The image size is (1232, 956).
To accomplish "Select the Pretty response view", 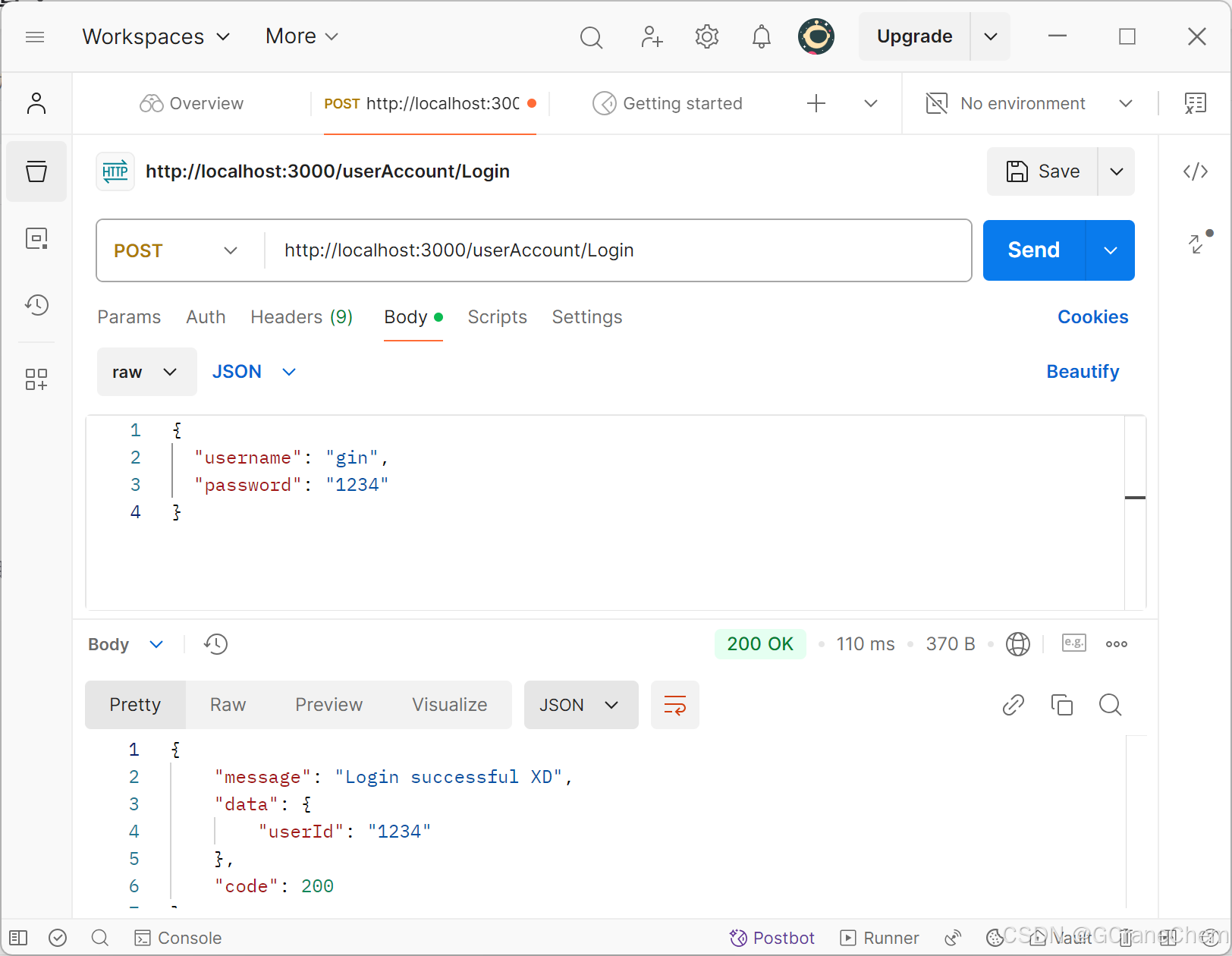I will (135, 705).
